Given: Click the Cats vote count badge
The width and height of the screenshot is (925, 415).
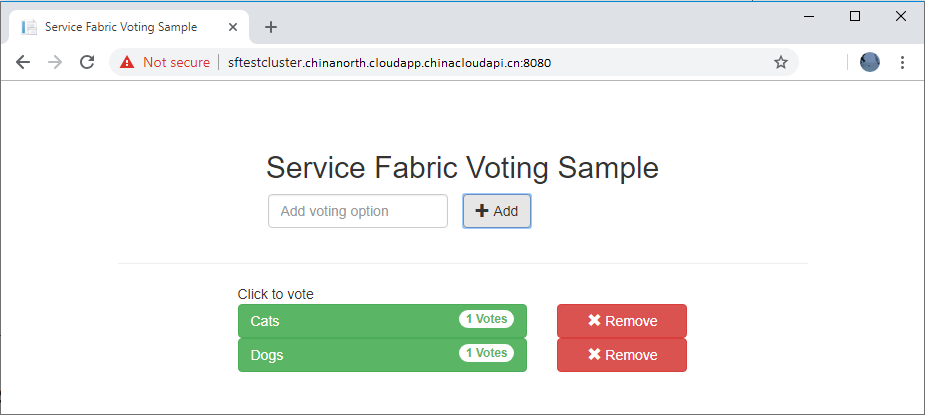Looking at the screenshot, I should point(486,319).
